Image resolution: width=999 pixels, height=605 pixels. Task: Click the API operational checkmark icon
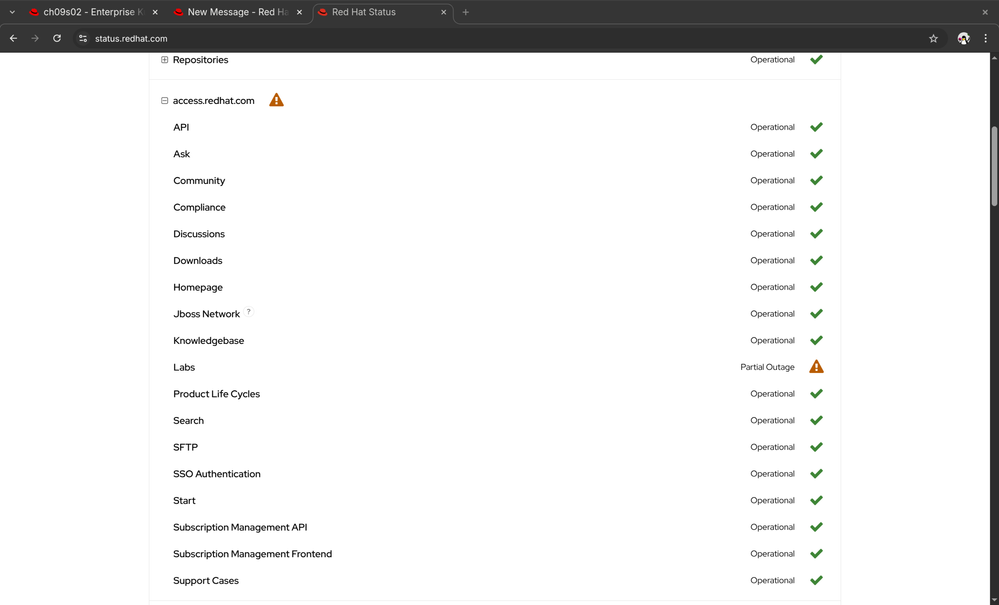816,127
